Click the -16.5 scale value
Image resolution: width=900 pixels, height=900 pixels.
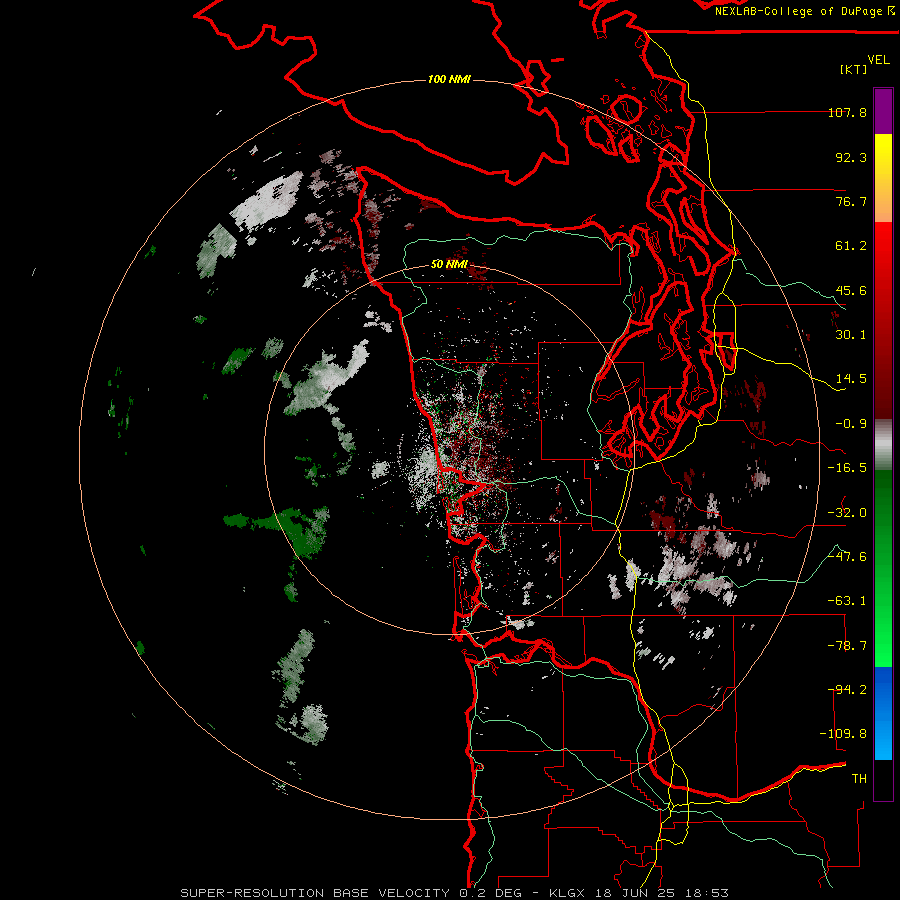(x=847, y=468)
